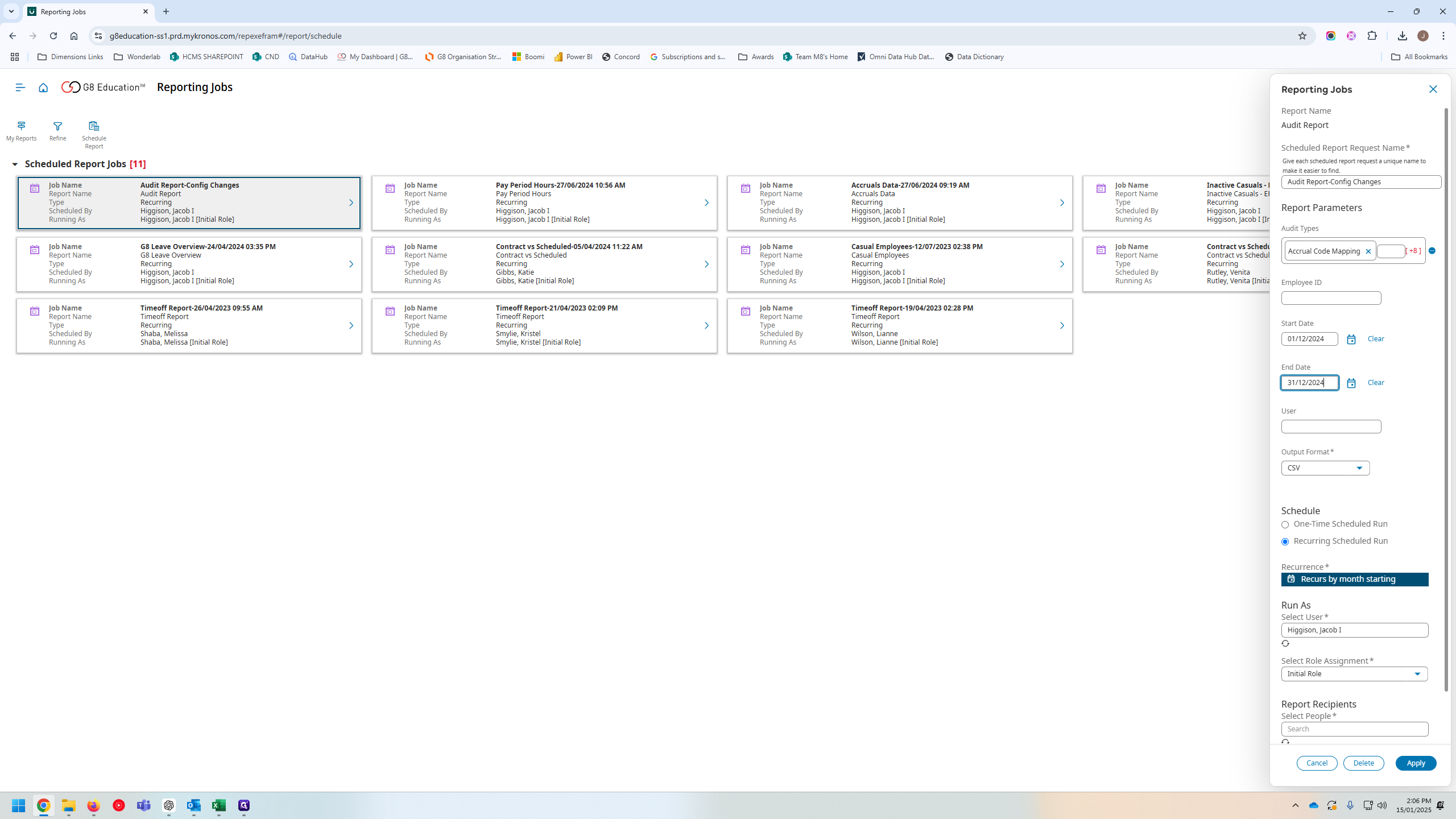Open browser Extensions puzzle icon

[1372, 36]
